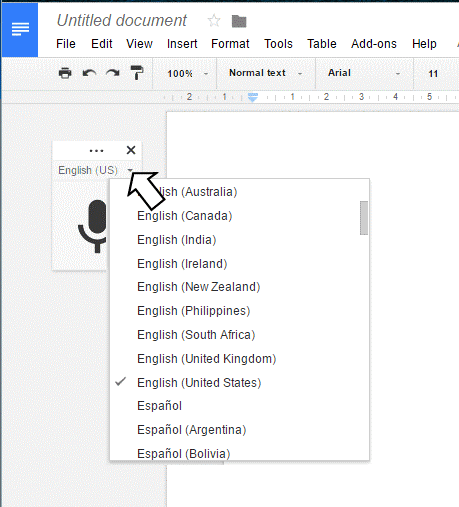Start voice typing with microphone
The height and width of the screenshot is (507, 459).
(93, 226)
